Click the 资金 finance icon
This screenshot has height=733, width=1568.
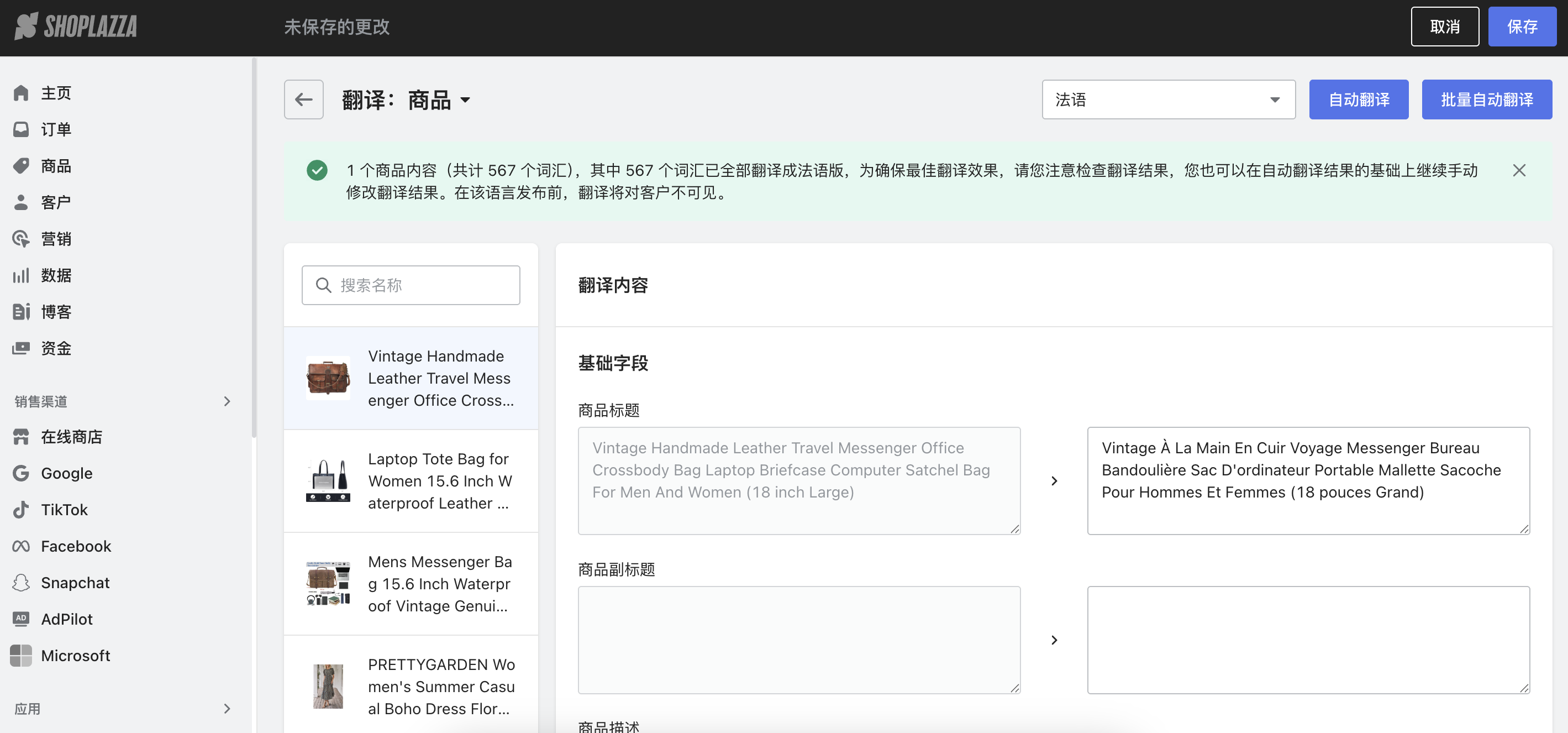pyautogui.click(x=22, y=348)
